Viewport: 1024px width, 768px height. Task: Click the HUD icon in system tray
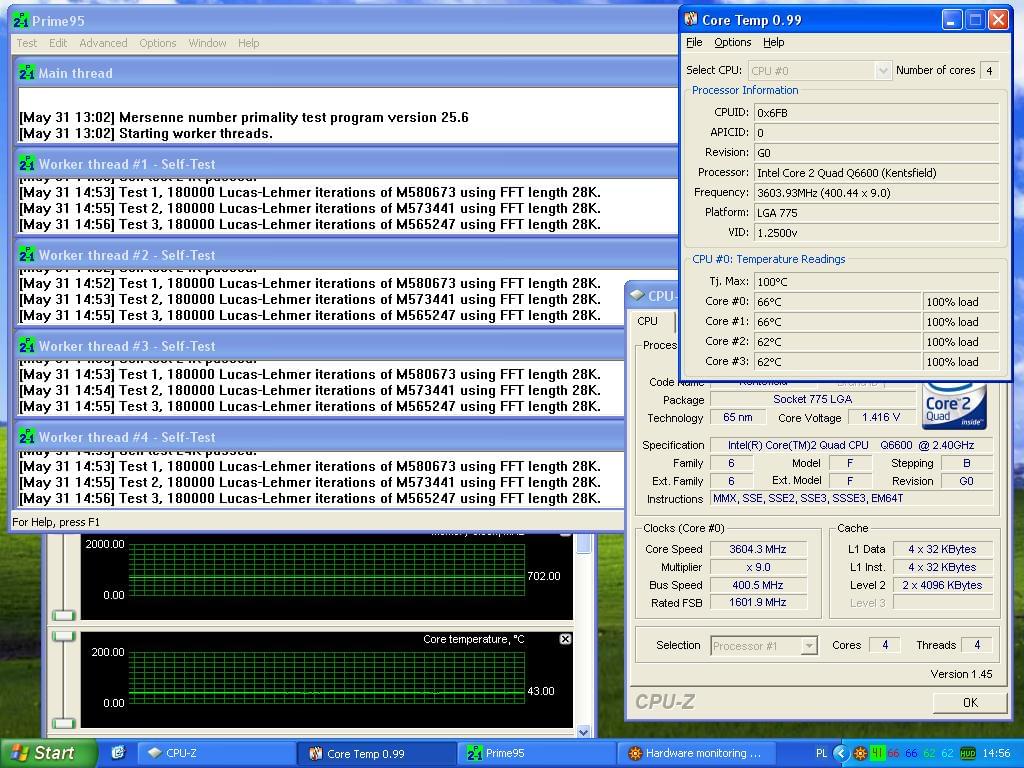pyautogui.click(x=968, y=753)
